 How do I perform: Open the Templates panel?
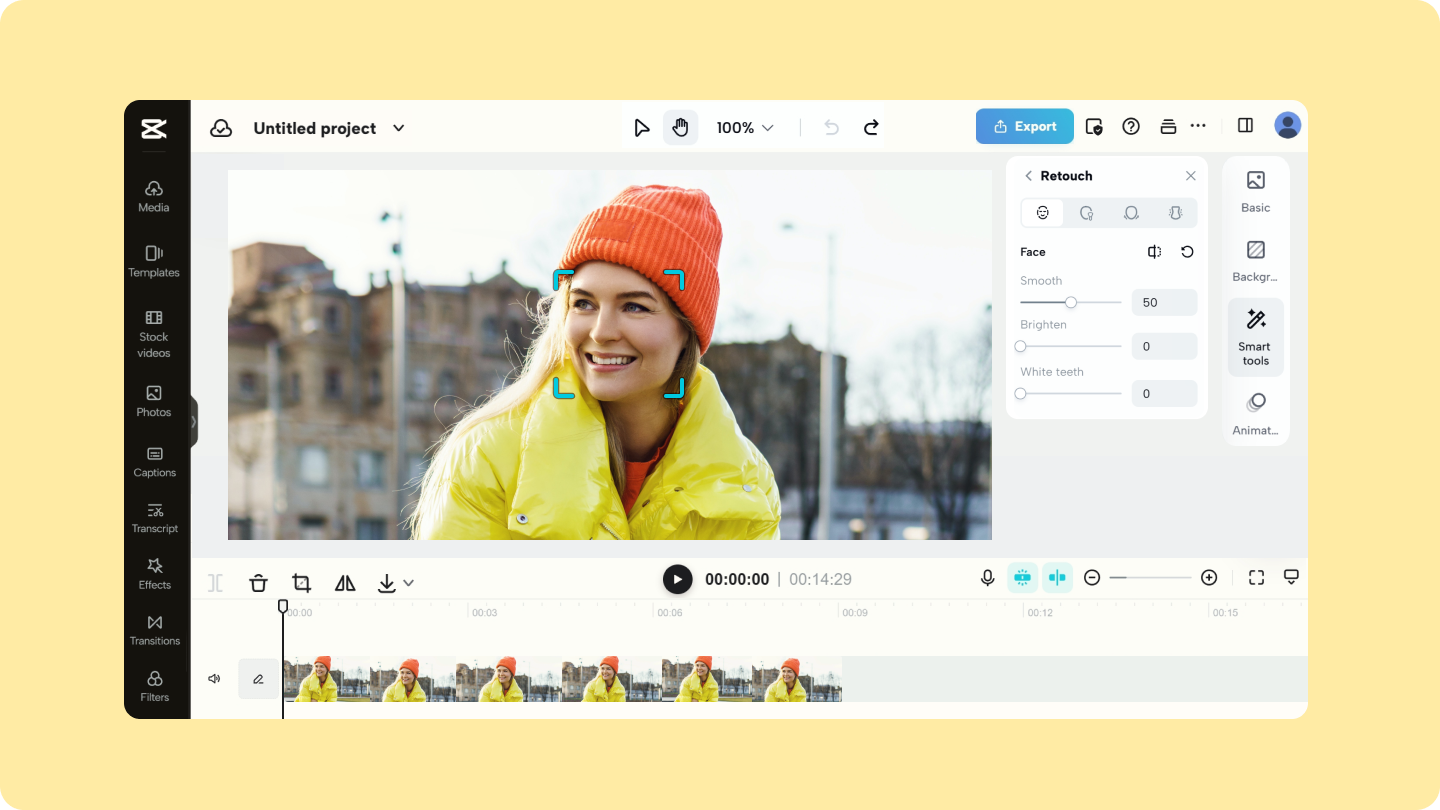point(154,261)
